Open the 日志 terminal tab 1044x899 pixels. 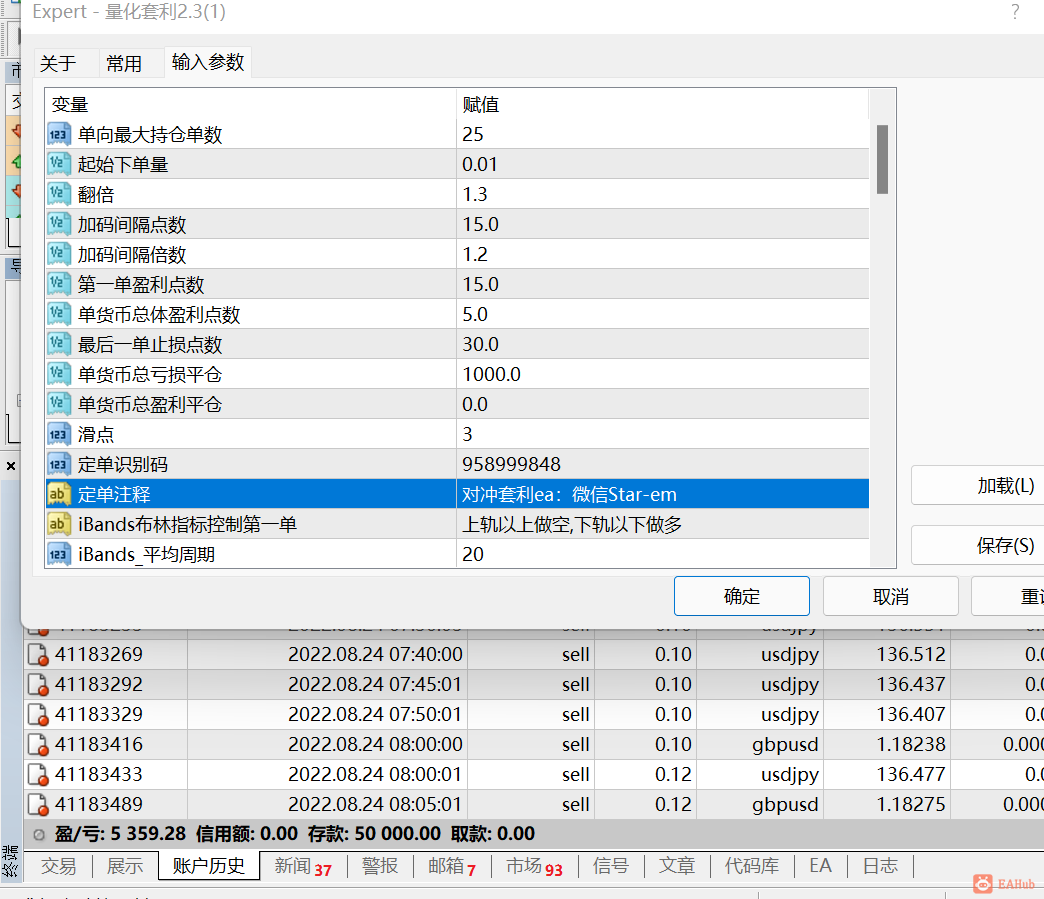tap(880, 866)
